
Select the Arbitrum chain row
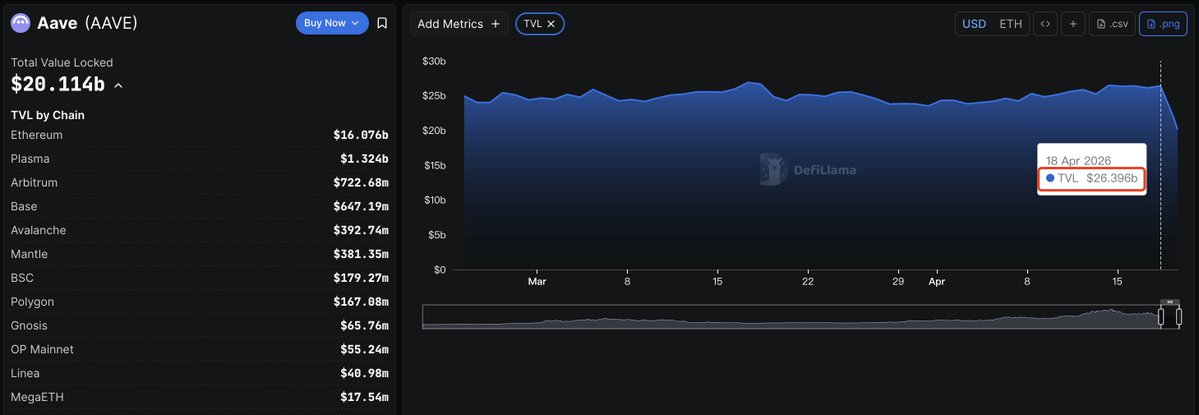pyautogui.click(x=200, y=183)
